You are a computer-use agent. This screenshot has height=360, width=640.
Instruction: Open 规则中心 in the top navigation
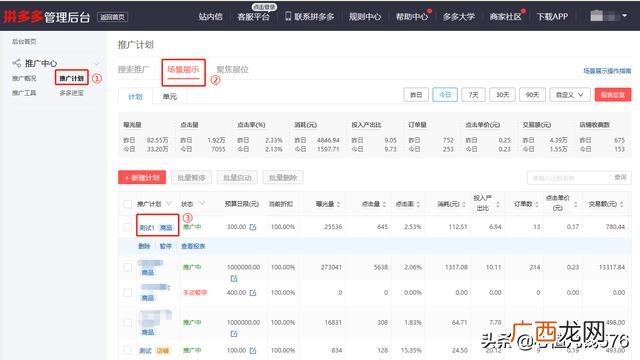click(365, 17)
